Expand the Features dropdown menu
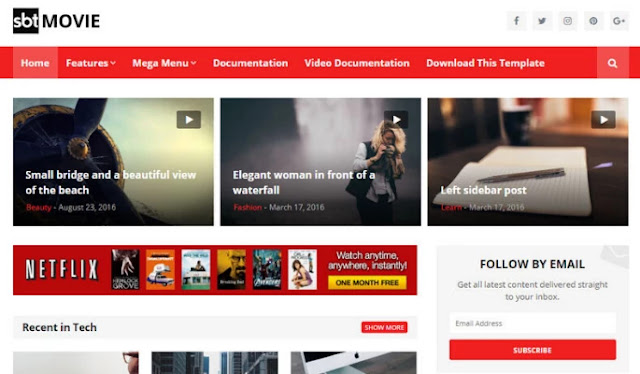Screen dimensions: 640x374 point(91,63)
